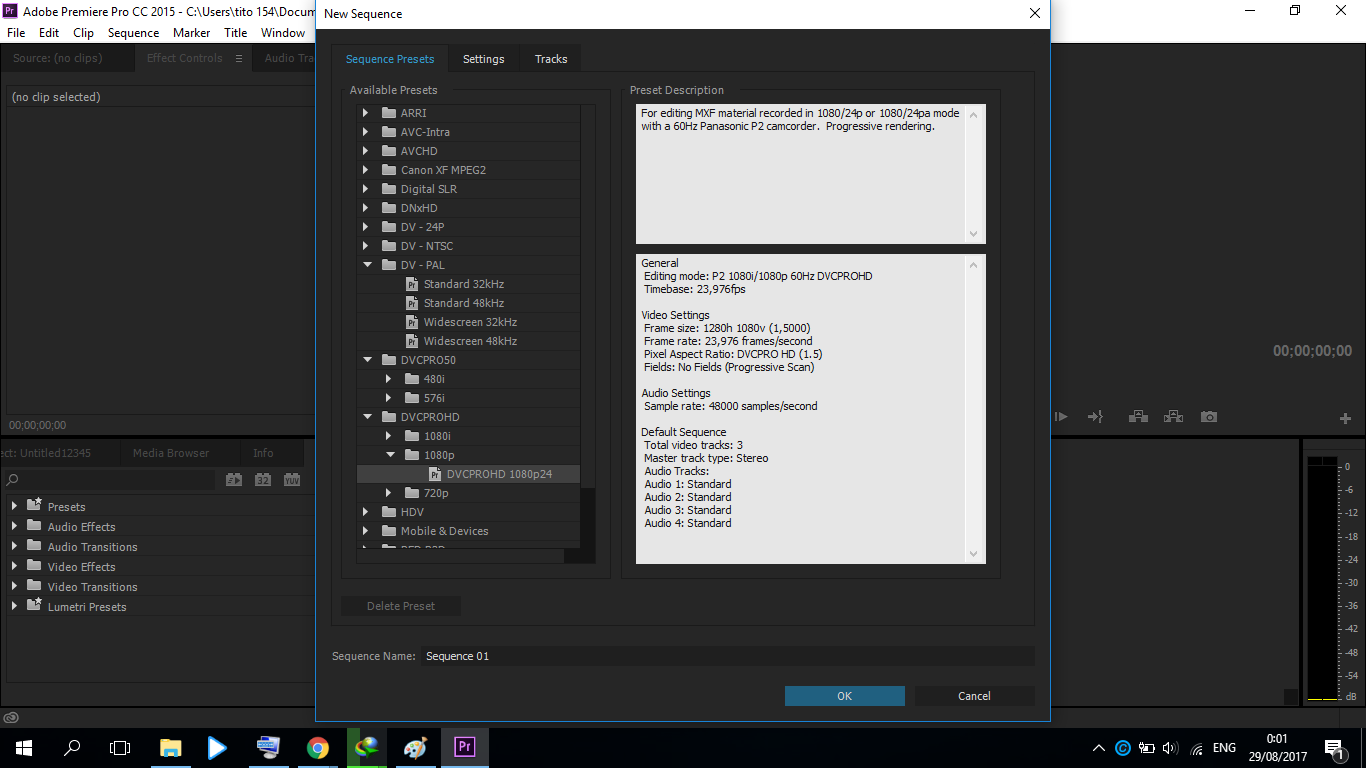The height and width of the screenshot is (768, 1366).
Task: Open the File menu
Action: click(16, 33)
